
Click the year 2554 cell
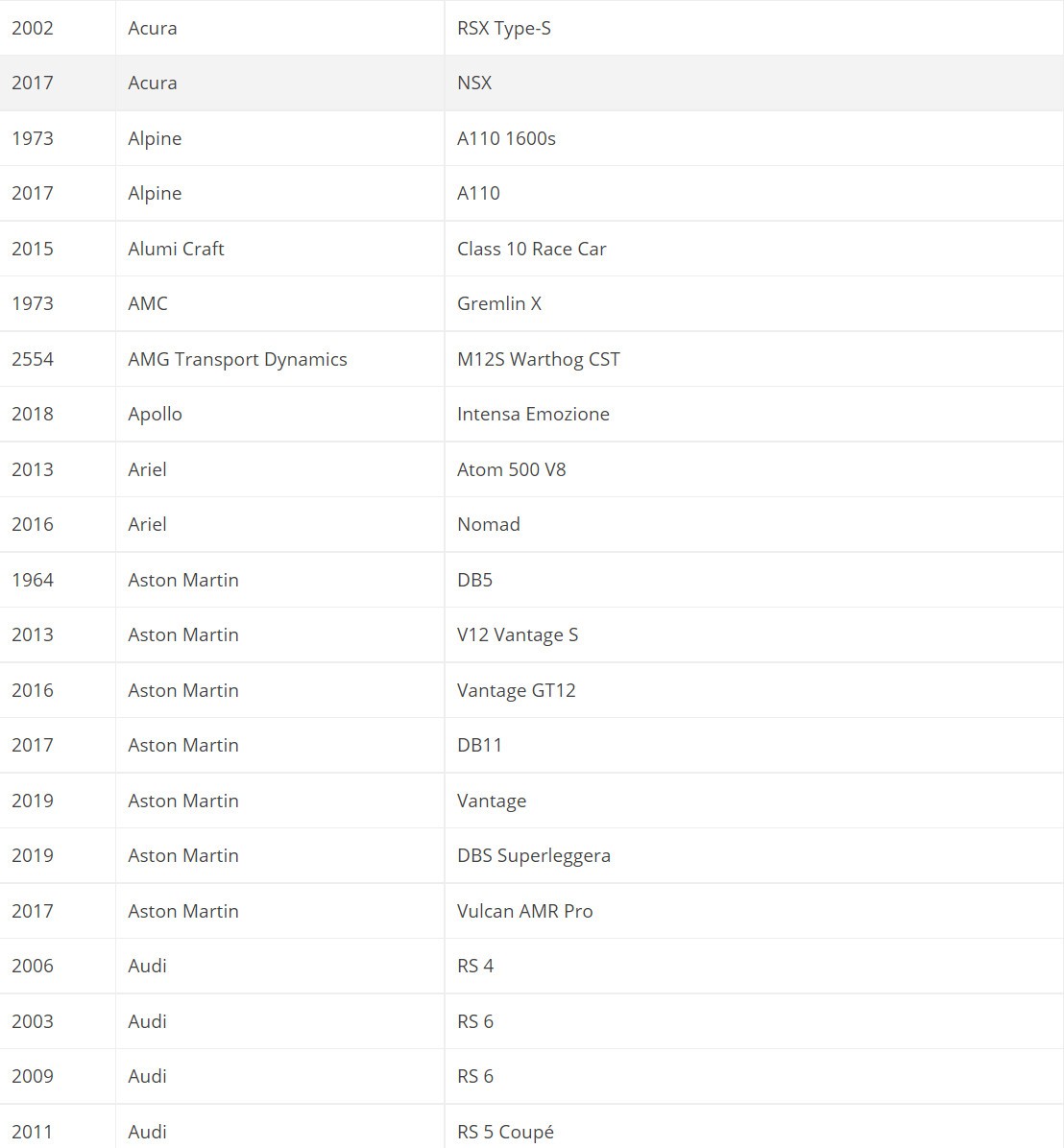point(33,359)
